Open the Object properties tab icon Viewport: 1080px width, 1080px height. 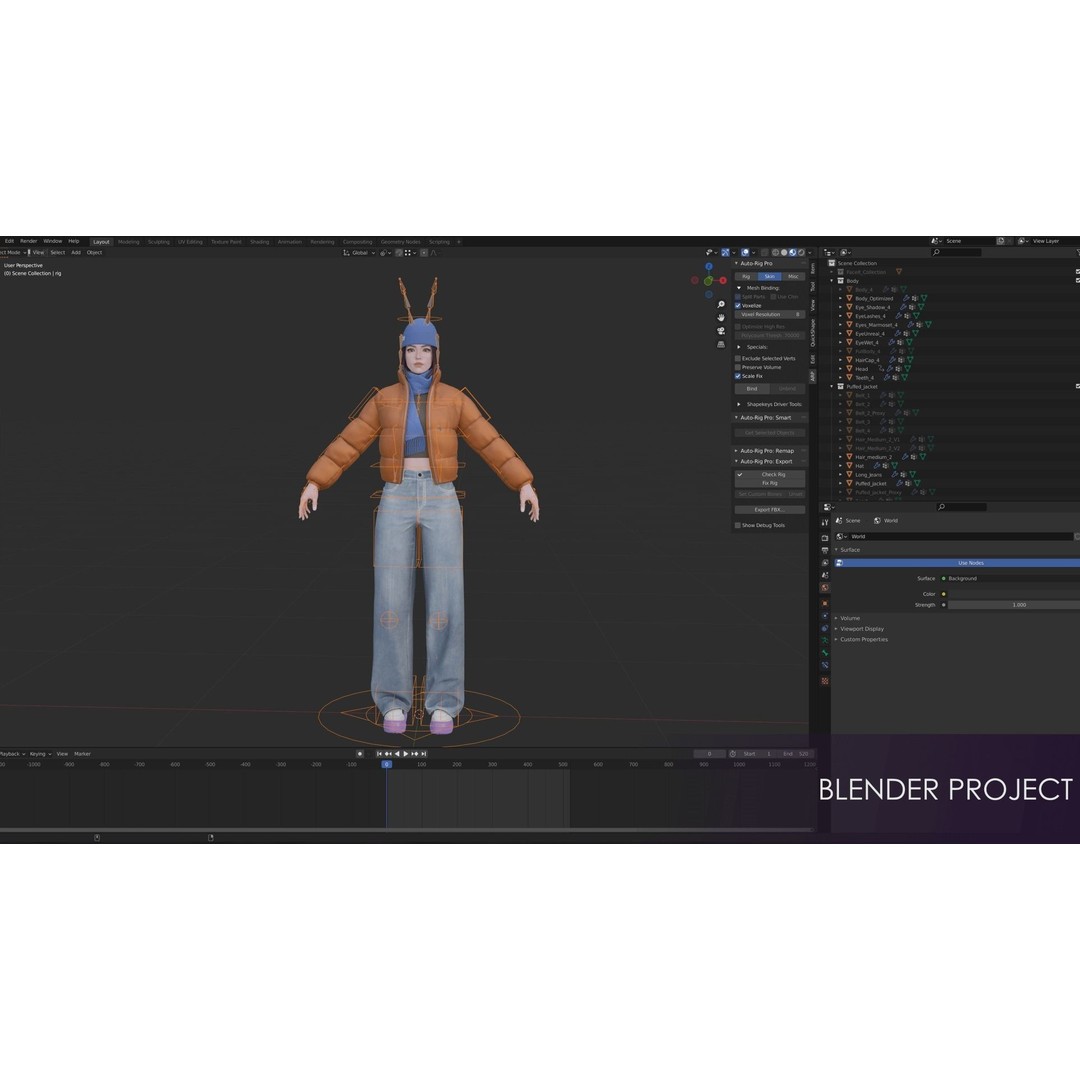coord(824,603)
